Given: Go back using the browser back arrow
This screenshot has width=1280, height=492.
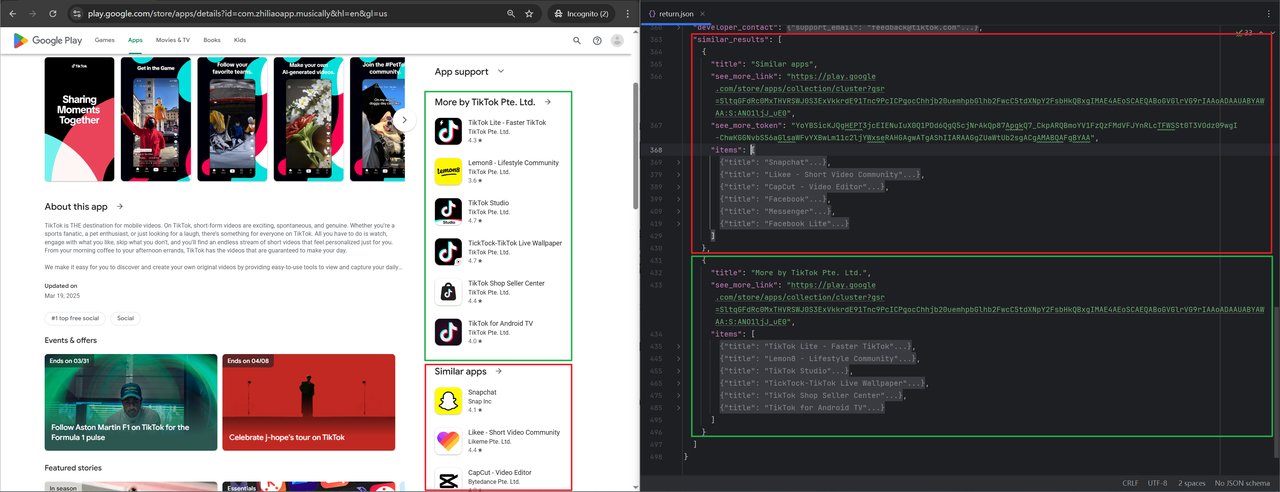Looking at the screenshot, I should [12, 14].
